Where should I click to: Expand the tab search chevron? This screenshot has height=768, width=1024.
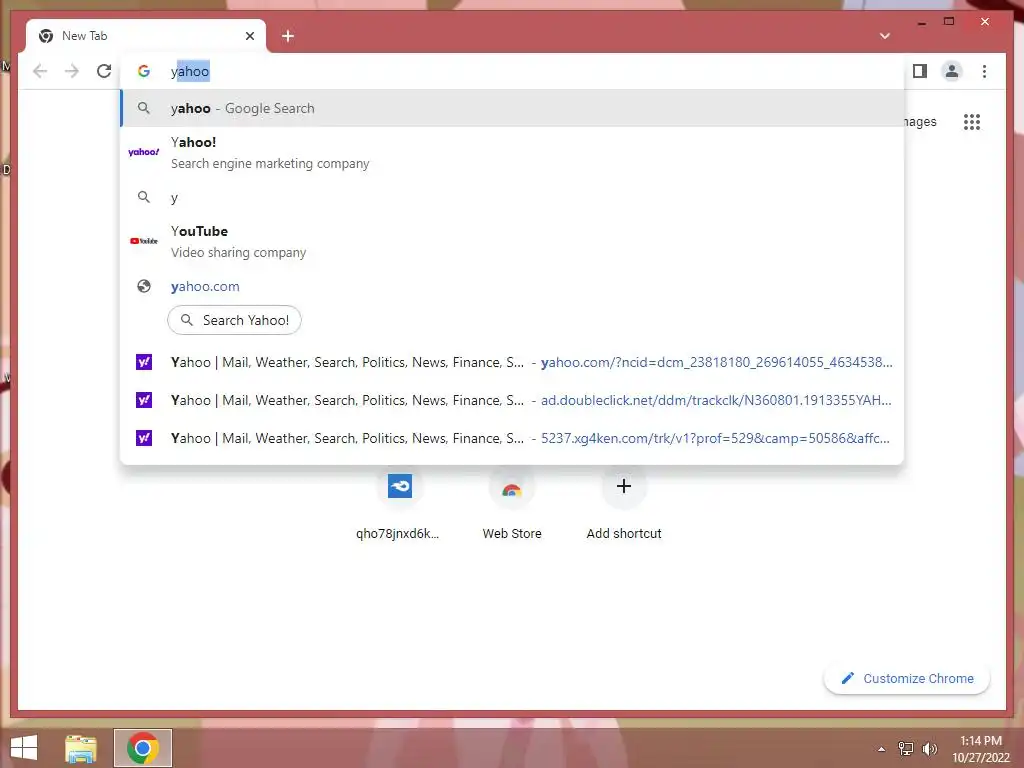point(884,36)
